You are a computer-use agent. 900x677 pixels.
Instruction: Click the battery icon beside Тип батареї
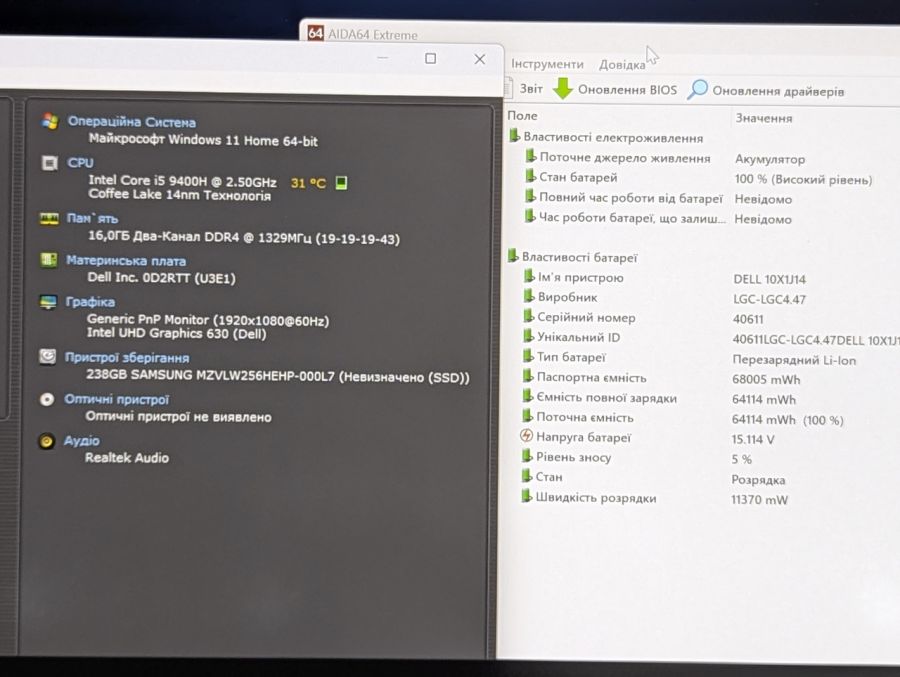[x=529, y=356]
